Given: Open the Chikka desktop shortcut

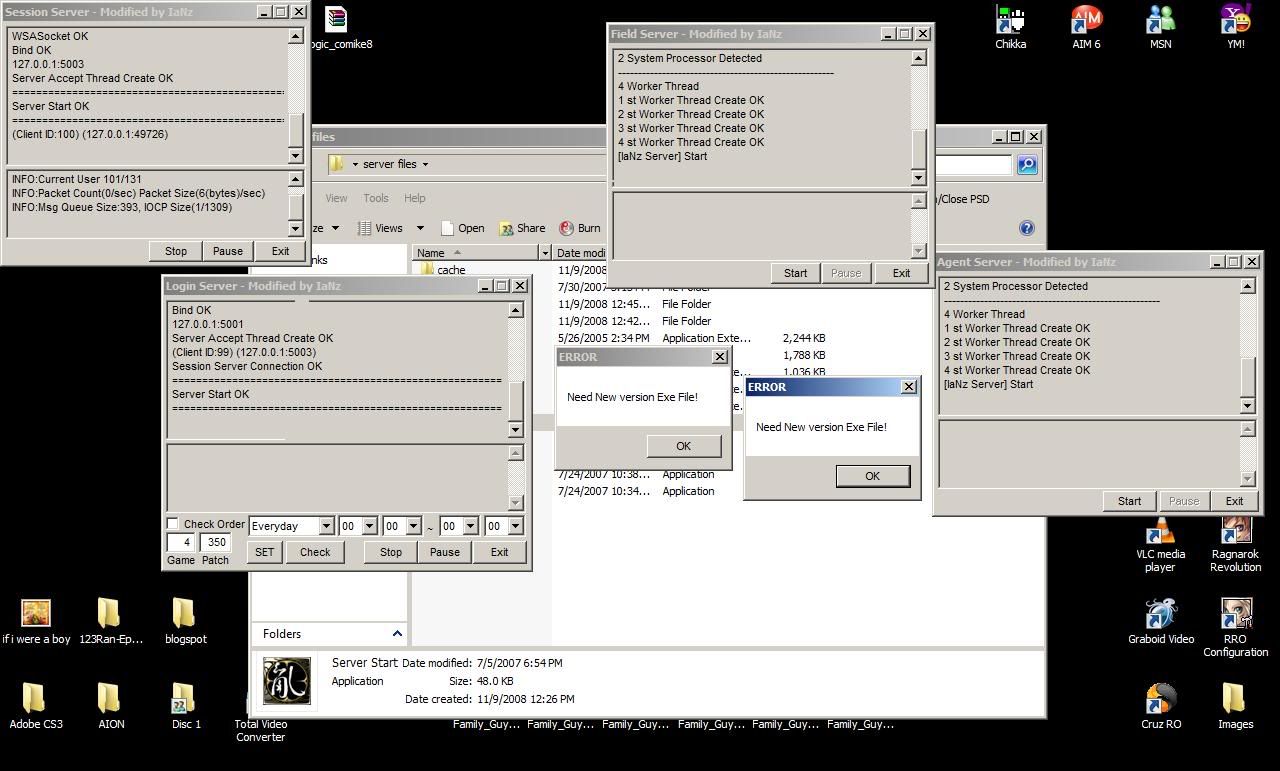Looking at the screenshot, I should pos(1010,21).
